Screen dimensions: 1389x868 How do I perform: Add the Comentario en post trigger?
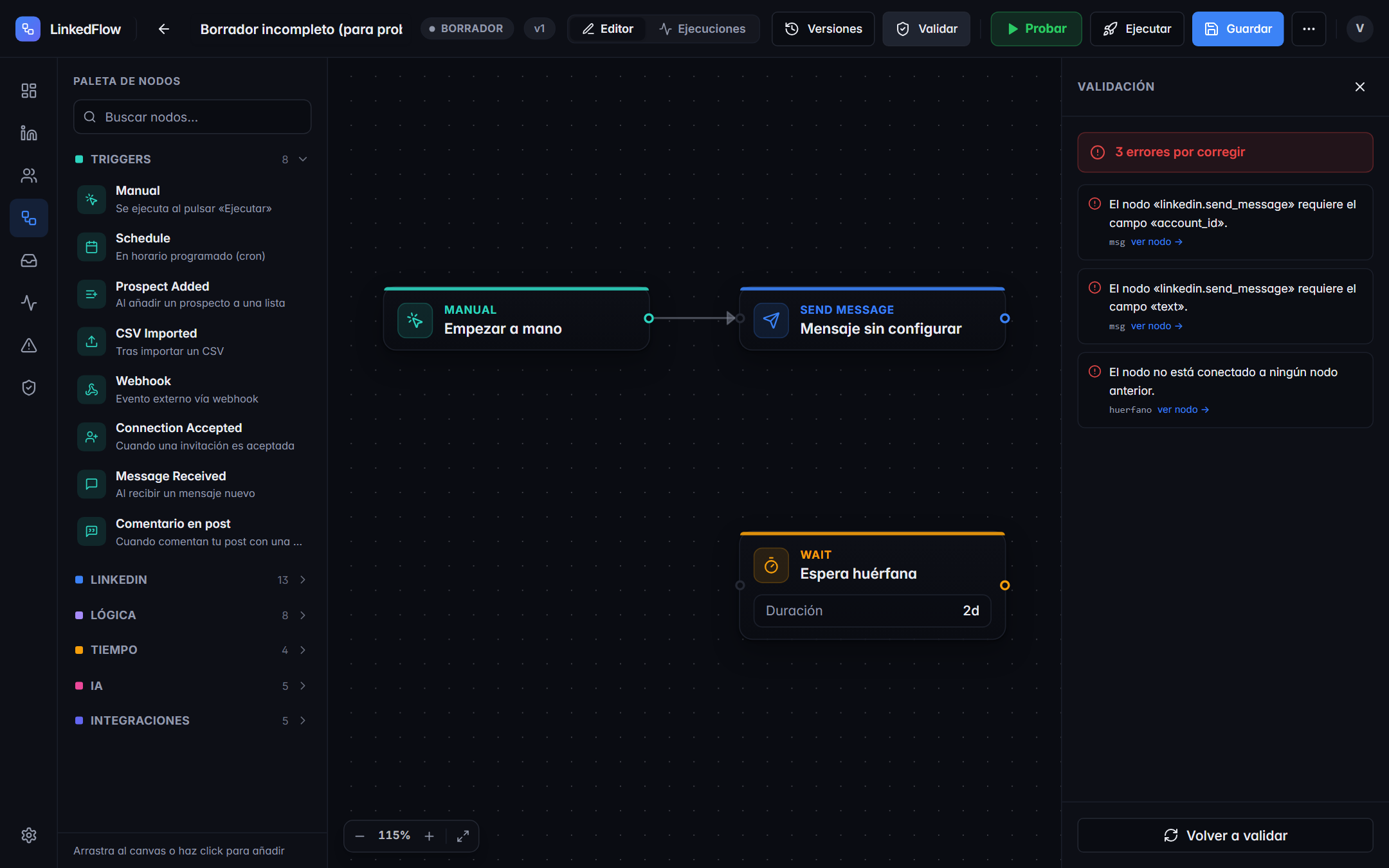coord(192,532)
